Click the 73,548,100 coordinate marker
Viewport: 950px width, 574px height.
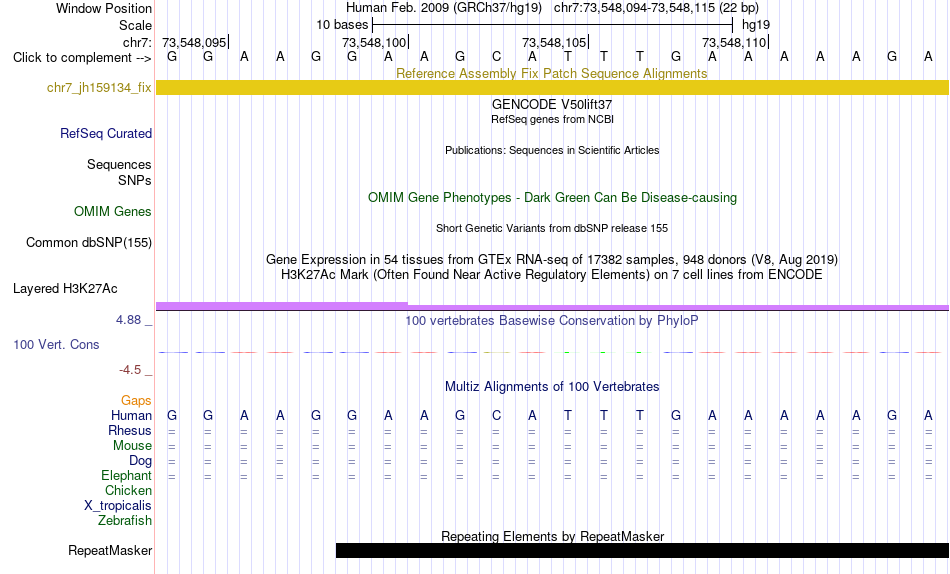coord(374,42)
